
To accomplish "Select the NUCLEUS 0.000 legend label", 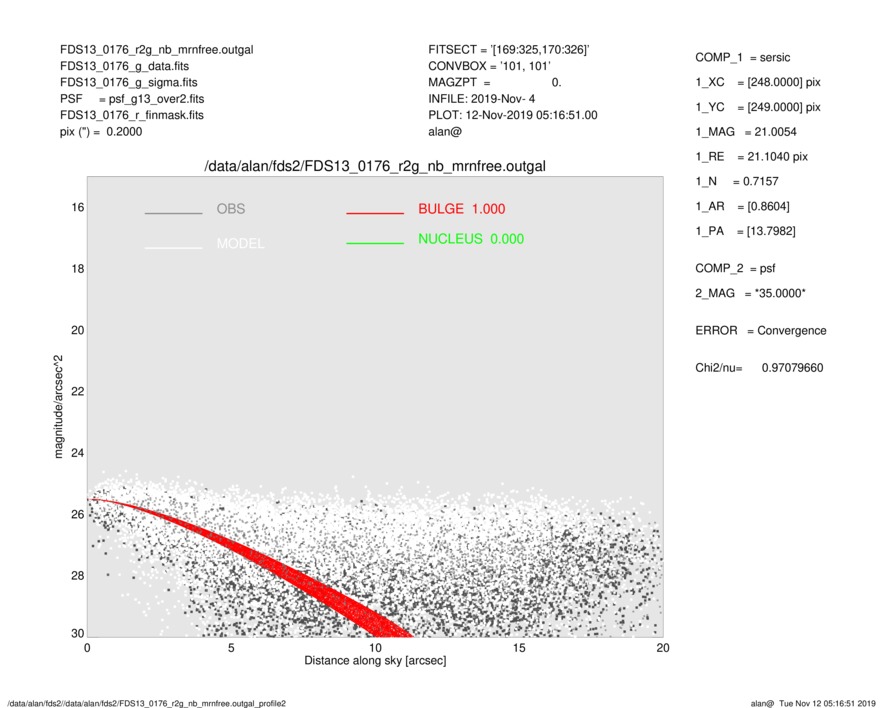I will pos(470,239).
